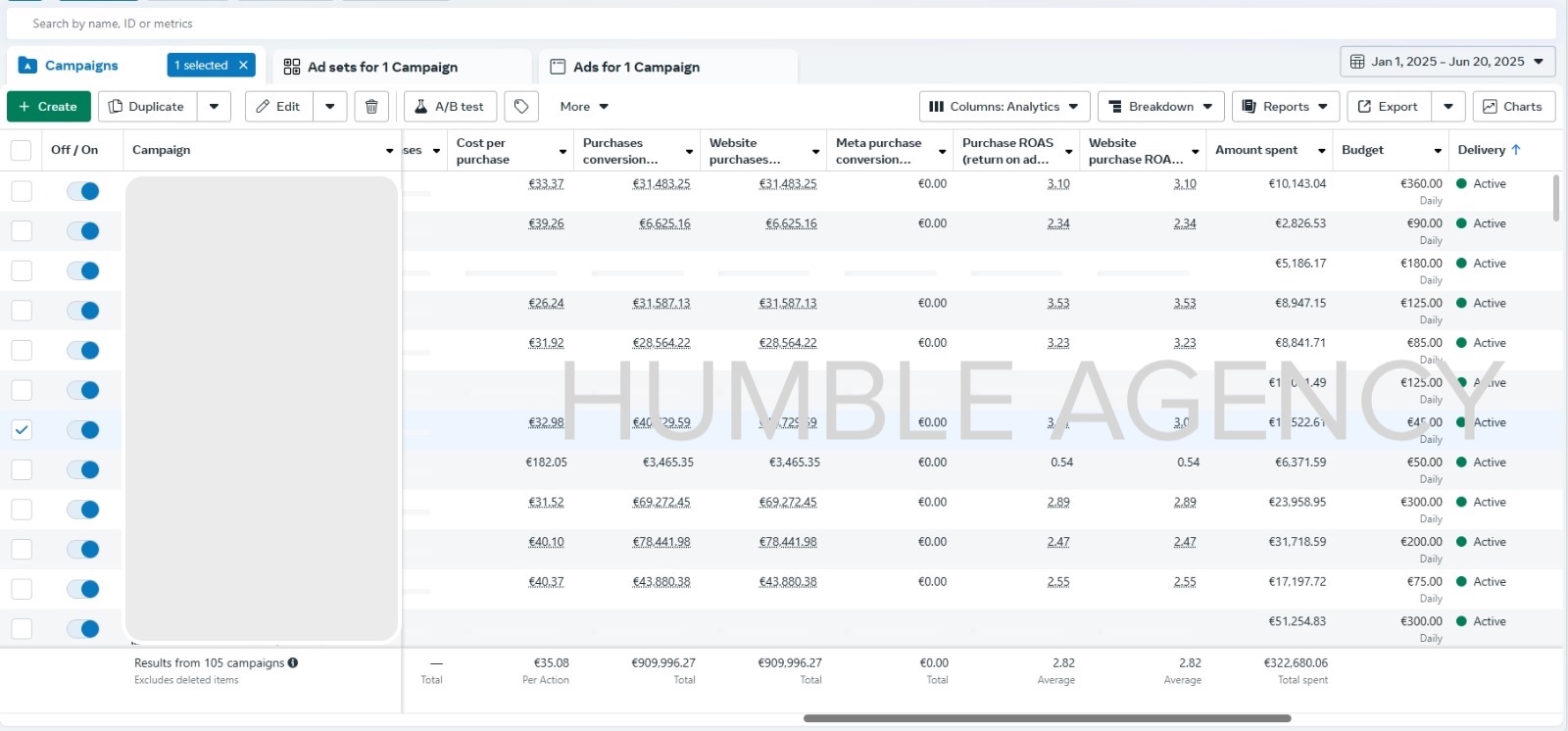Viewport: 1568px width, 731px height.
Task: Click the Export icon button
Action: coord(1388,107)
